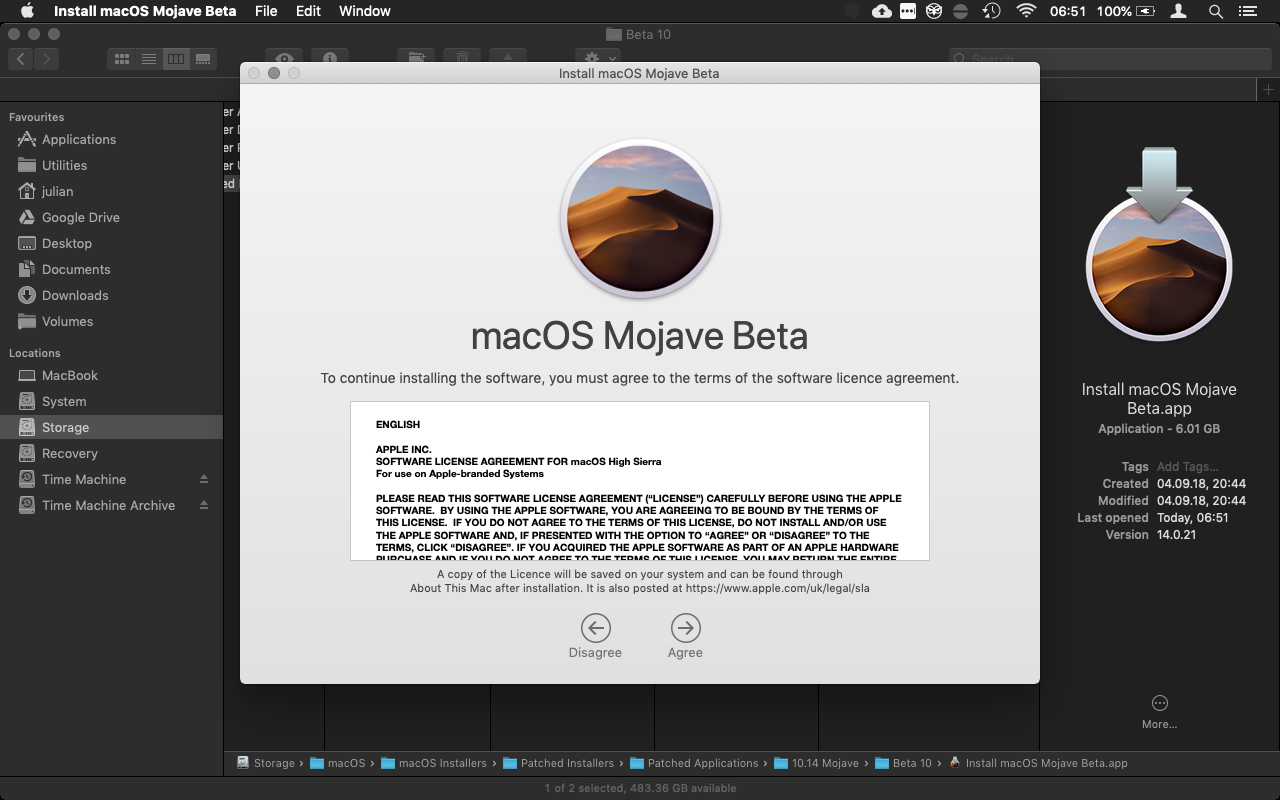This screenshot has height=800, width=1280.
Task: Click the Mojave desert logo image
Action: coord(640,219)
